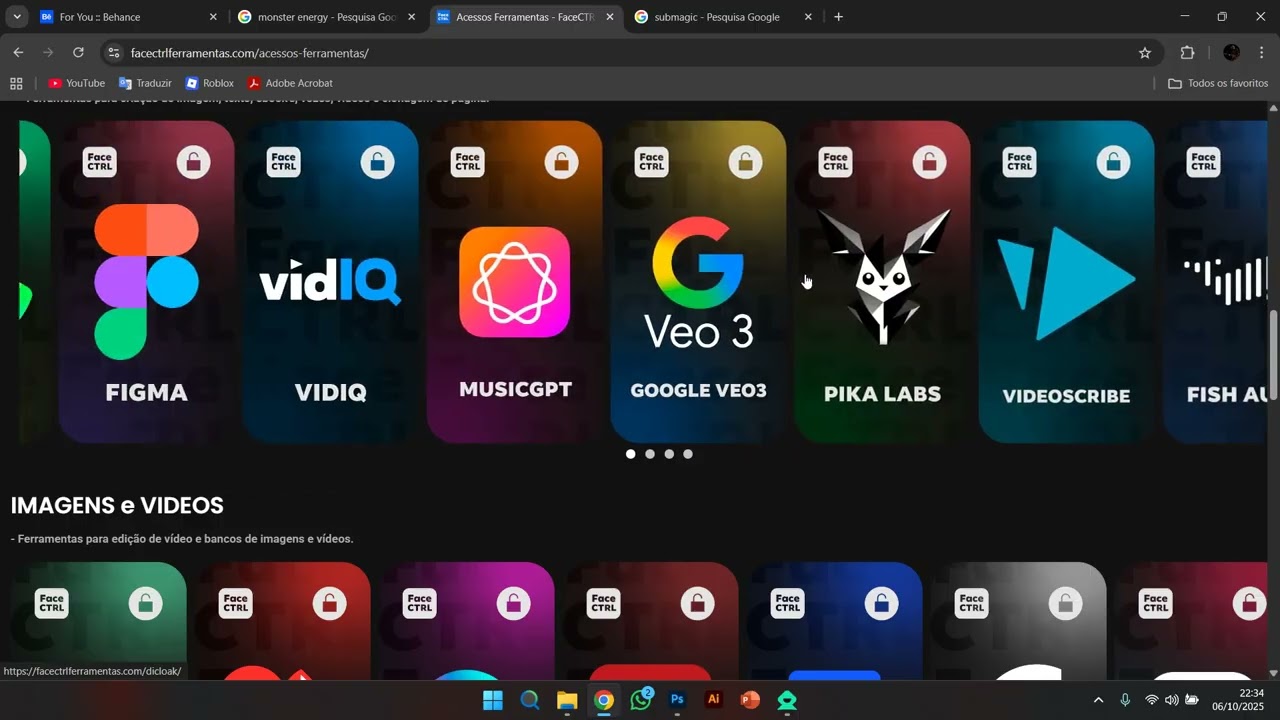
Task: Expand the tab search dropdown arrow
Action: pyautogui.click(x=17, y=17)
